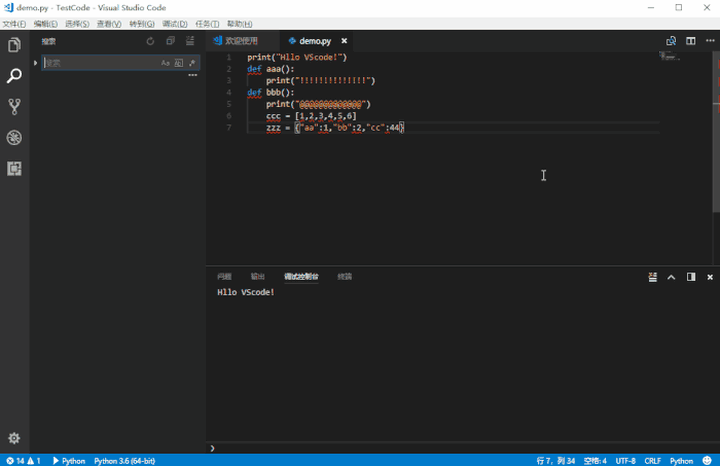Click the 'def aaa():' line
Screen dimensions: 720x466
pyautogui.click(x=270, y=69)
